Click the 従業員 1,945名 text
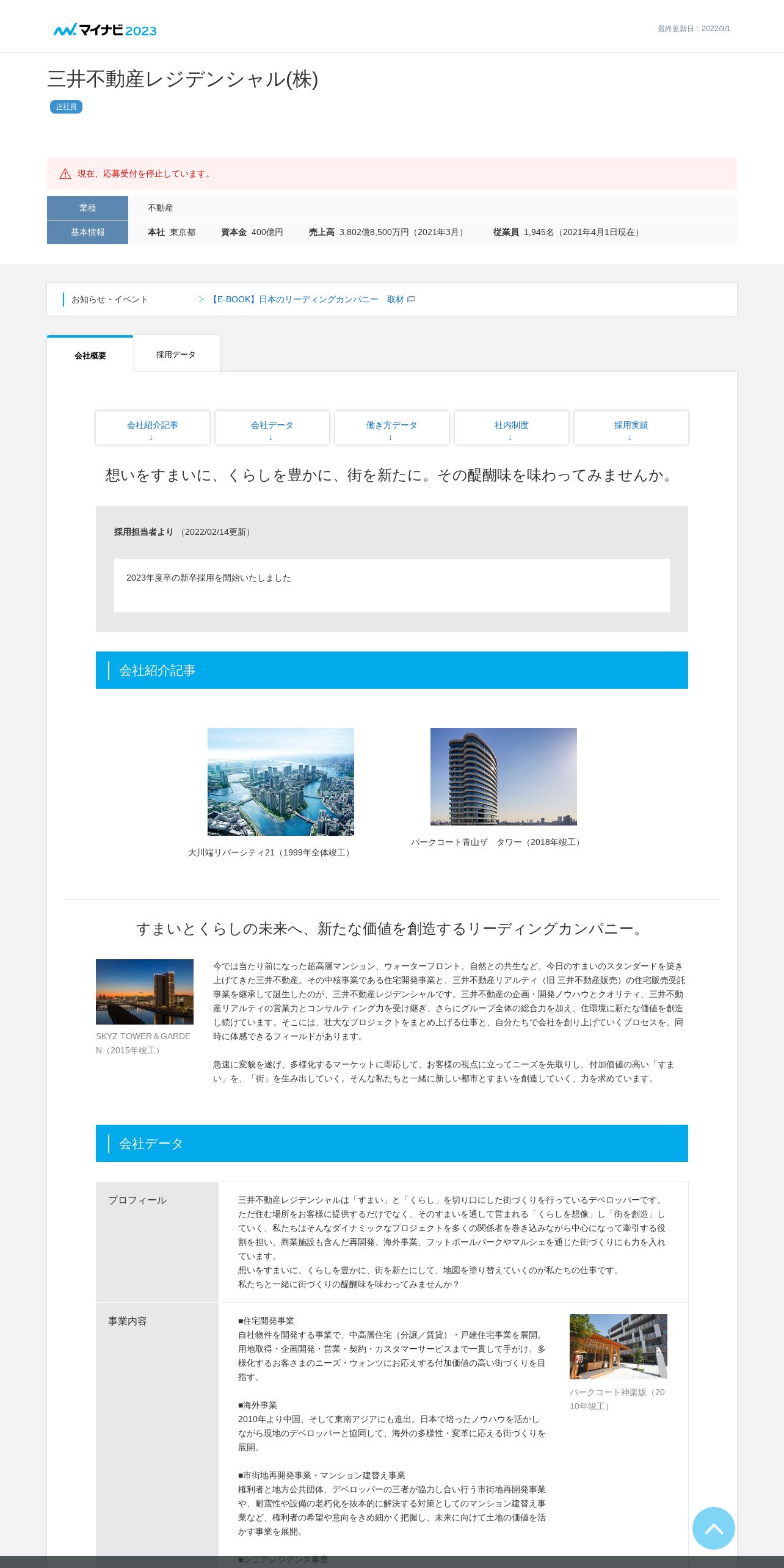 (568, 232)
